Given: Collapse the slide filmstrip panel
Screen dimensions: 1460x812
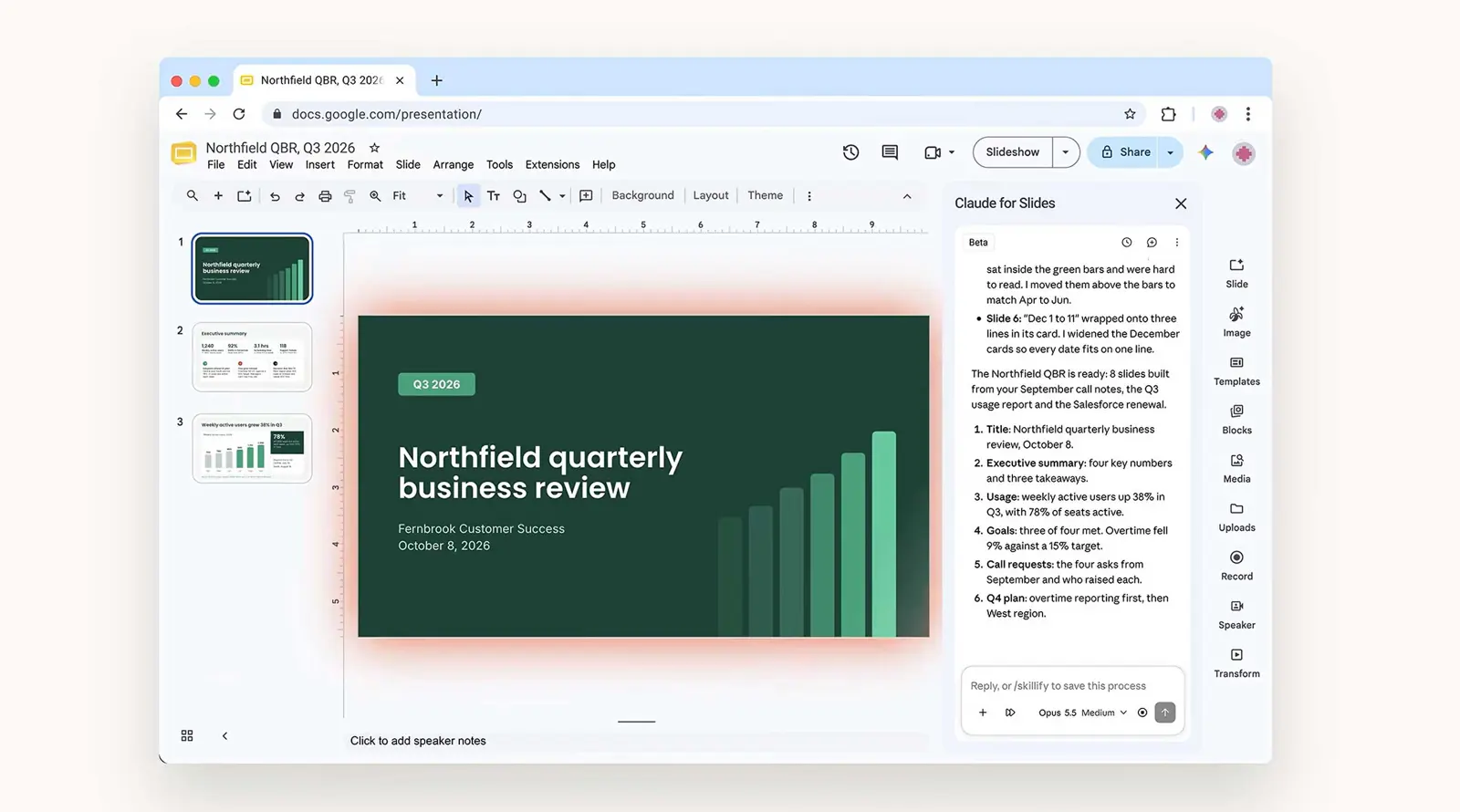Looking at the screenshot, I should pos(224,735).
